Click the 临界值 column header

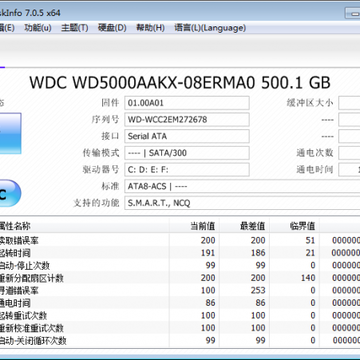point(294,226)
